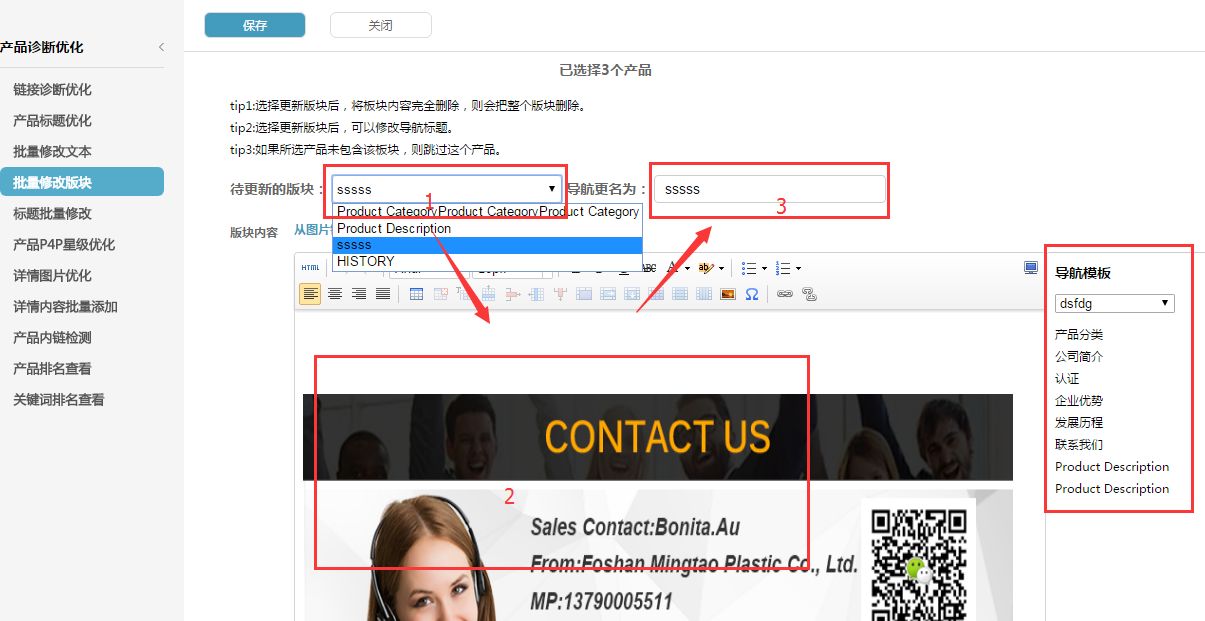1205x621 pixels.
Task: Insert a bulleted list
Action: tap(749, 268)
